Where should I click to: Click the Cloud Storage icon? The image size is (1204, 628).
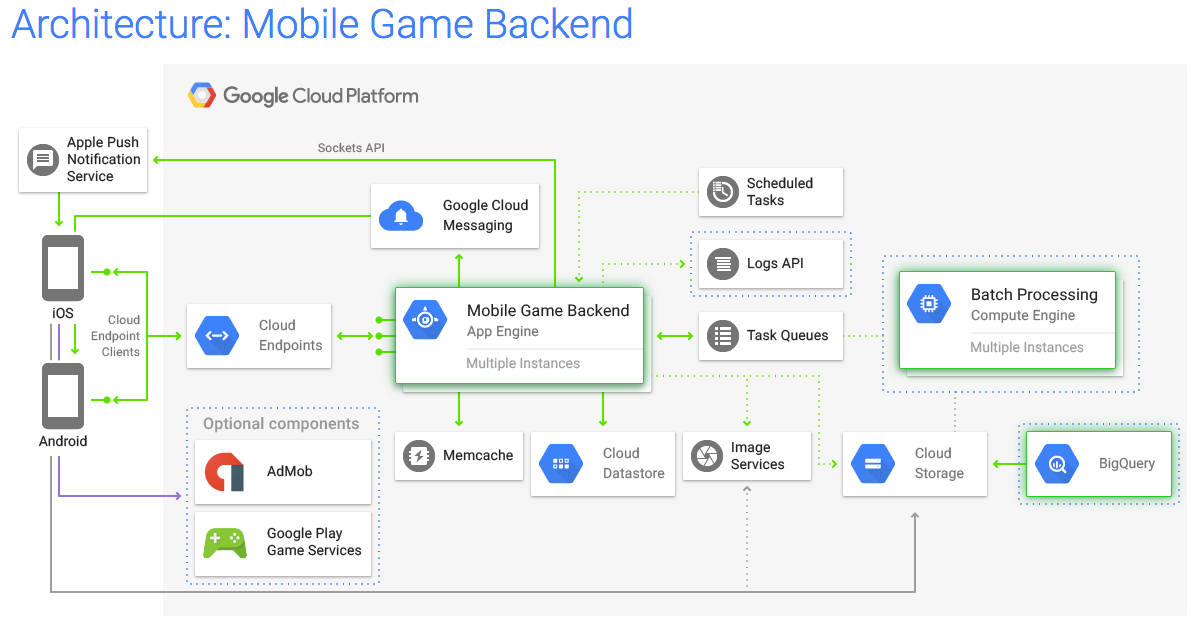coord(872,463)
